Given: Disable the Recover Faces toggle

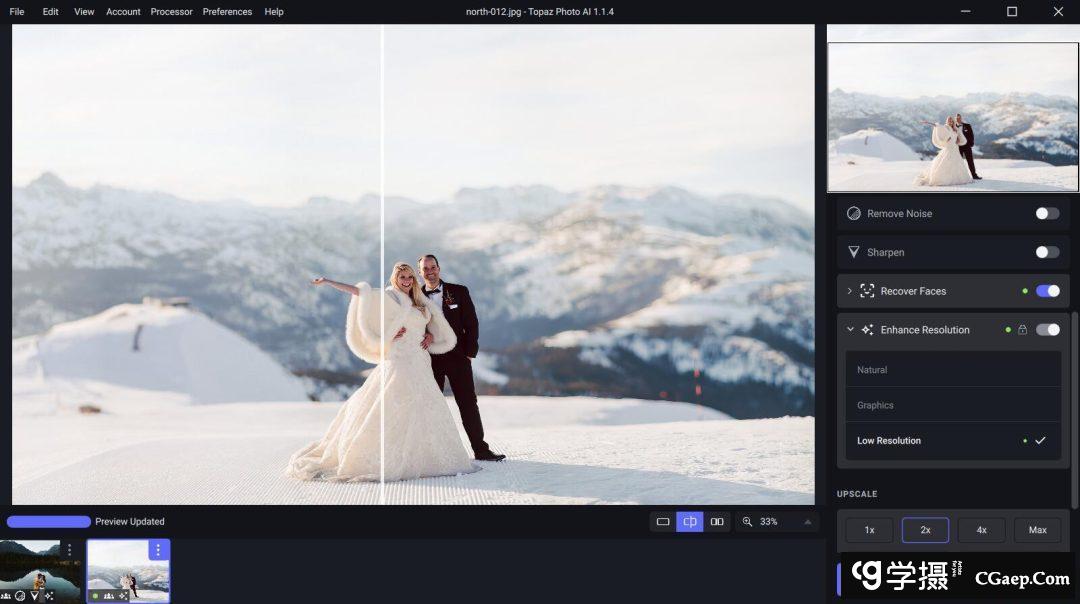Looking at the screenshot, I should pos(1047,291).
